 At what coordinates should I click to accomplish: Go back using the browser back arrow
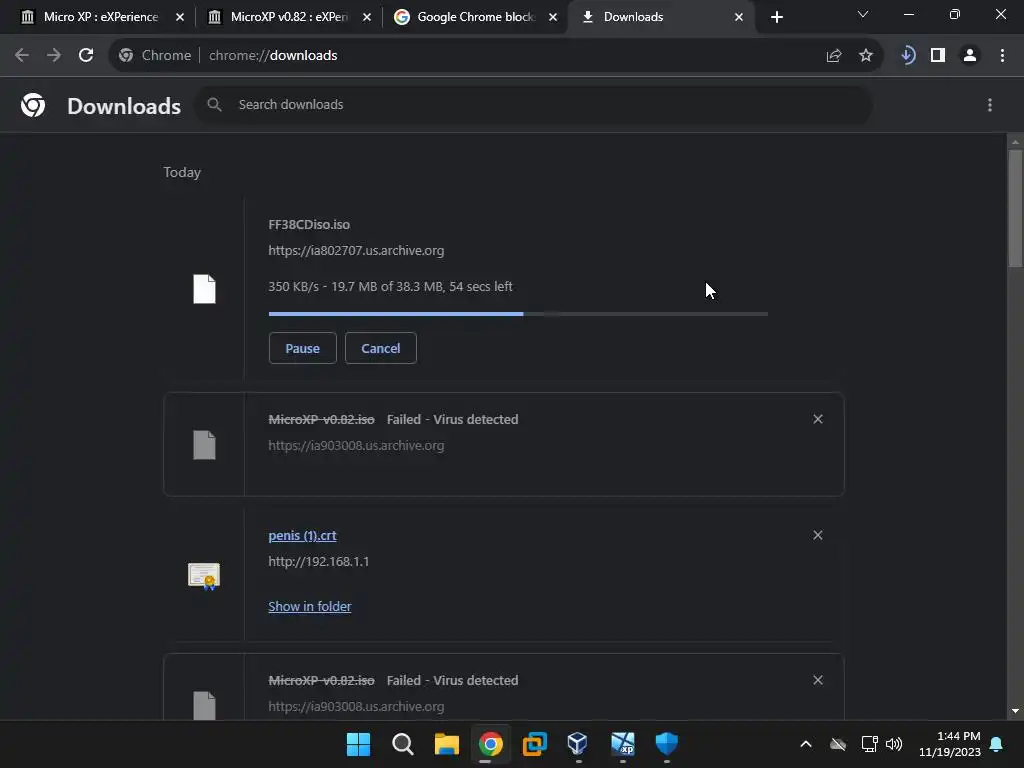click(22, 56)
